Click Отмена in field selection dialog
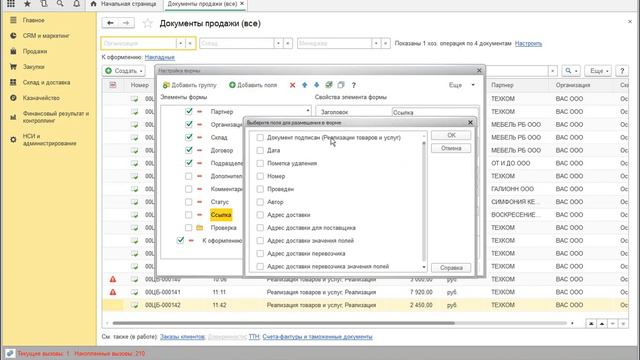 (x=451, y=148)
